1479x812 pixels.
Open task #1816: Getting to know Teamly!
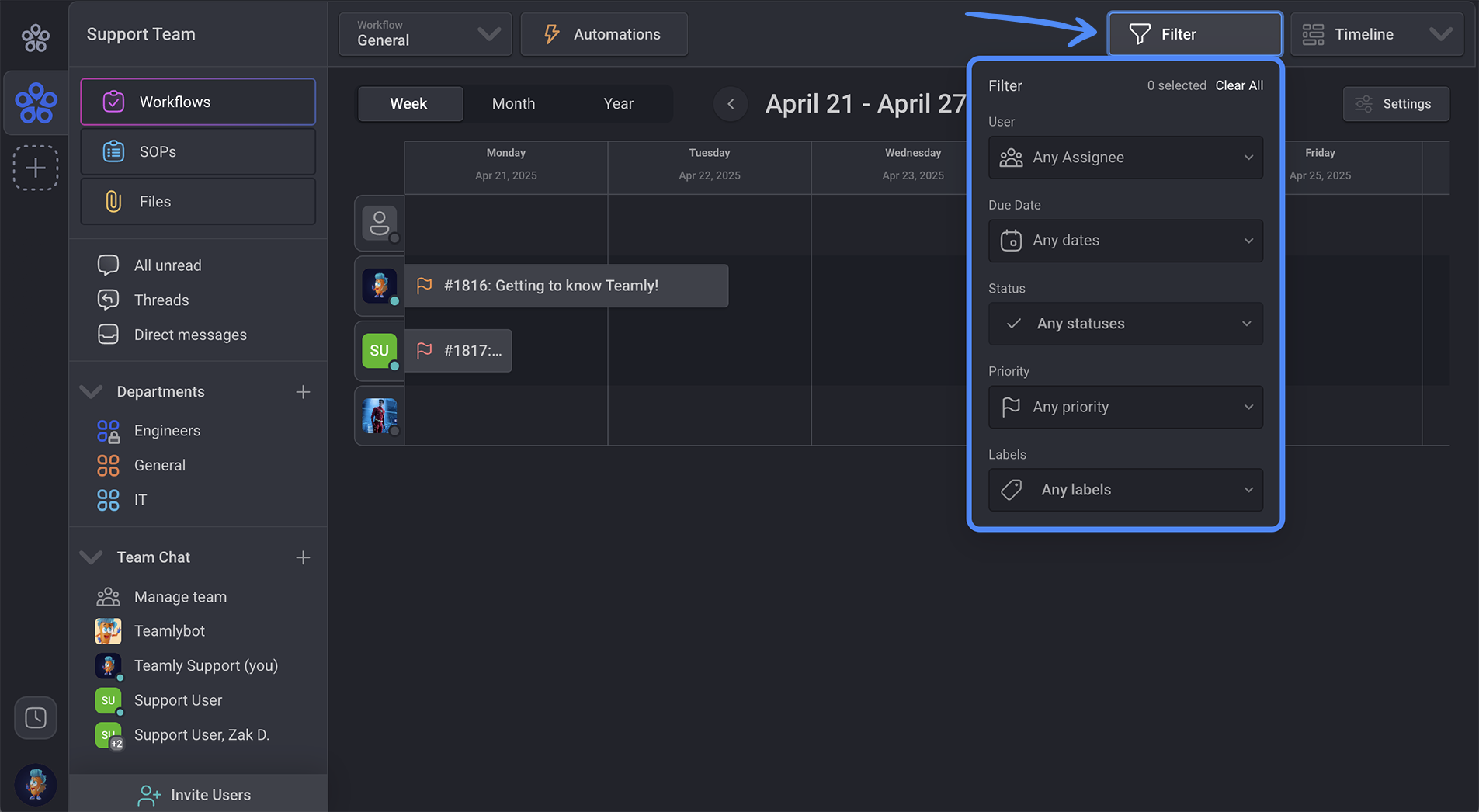(x=566, y=286)
